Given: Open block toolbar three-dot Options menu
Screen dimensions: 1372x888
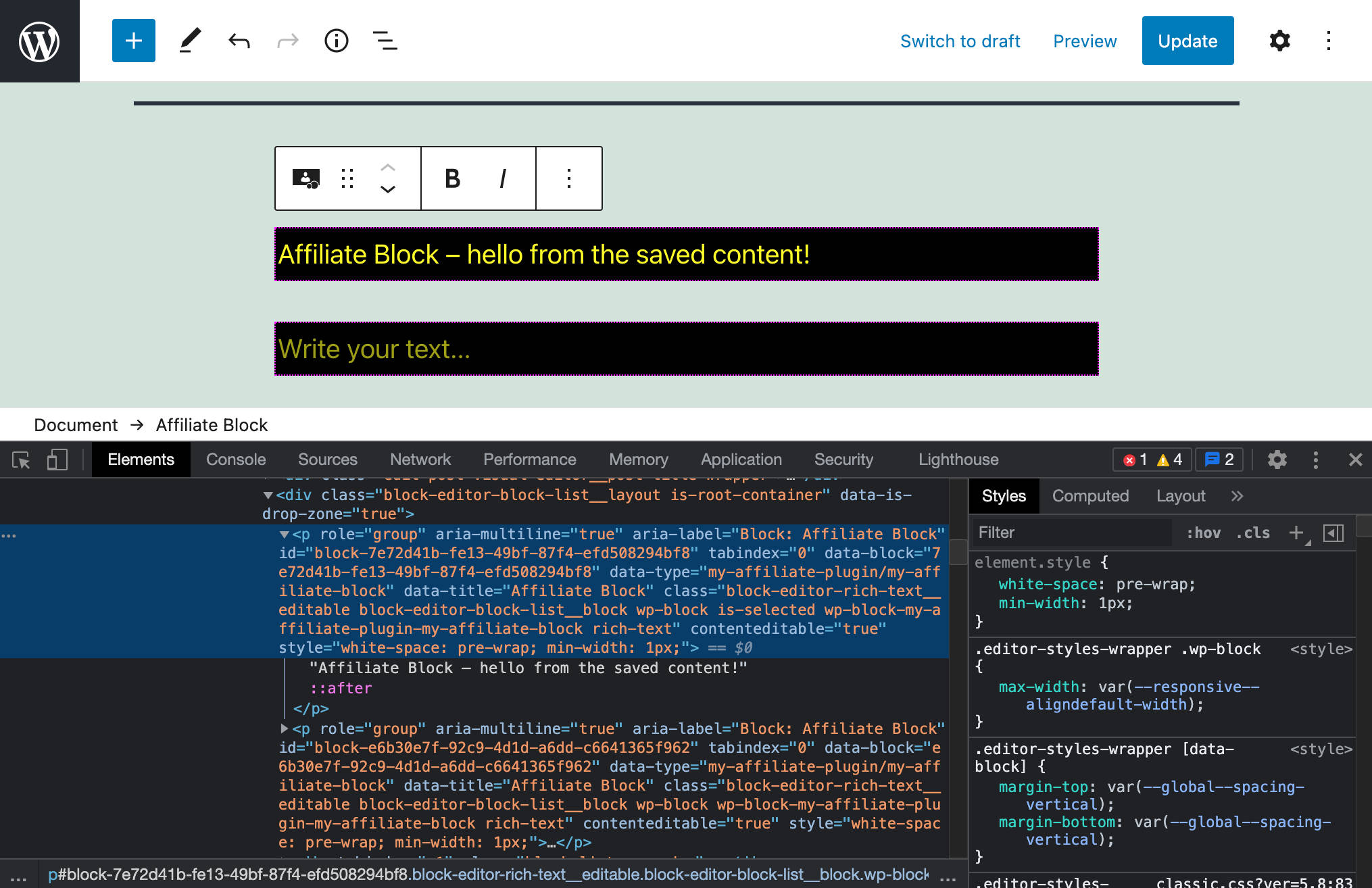Looking at the screenshot, I should pyautogui.click(x=569, y=178).
